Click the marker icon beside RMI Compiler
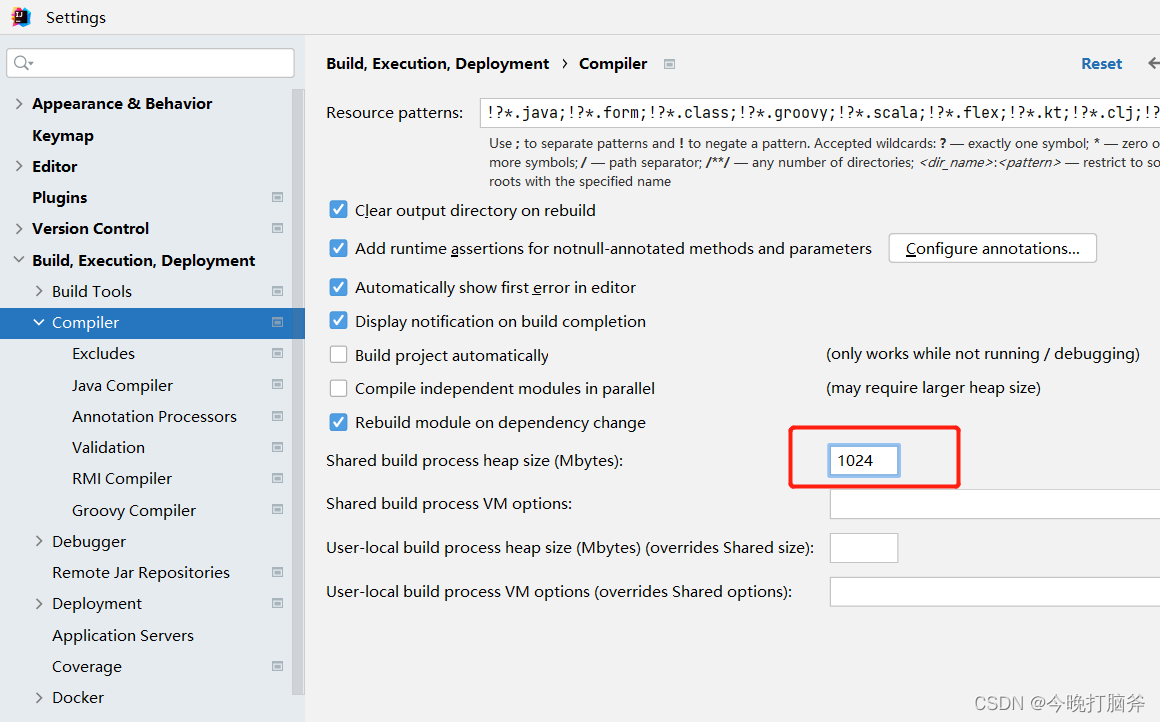The image size is (1160, 722). (x=277, y=478)
